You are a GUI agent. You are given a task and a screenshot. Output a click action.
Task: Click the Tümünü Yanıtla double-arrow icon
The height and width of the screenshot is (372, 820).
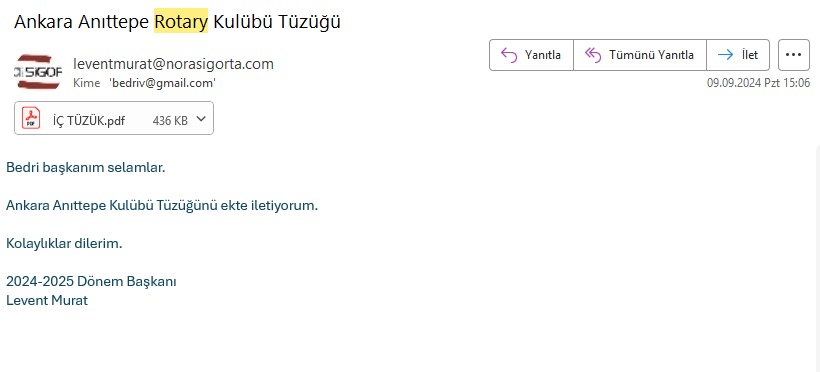pyautogui.click(x=593, y=54)
